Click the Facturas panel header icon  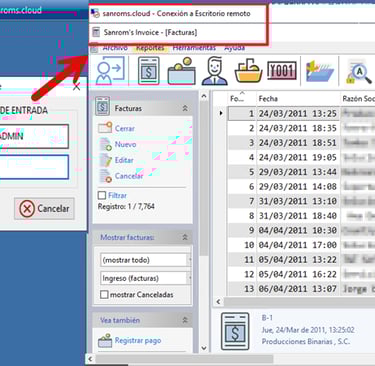(x=102, y=106)
